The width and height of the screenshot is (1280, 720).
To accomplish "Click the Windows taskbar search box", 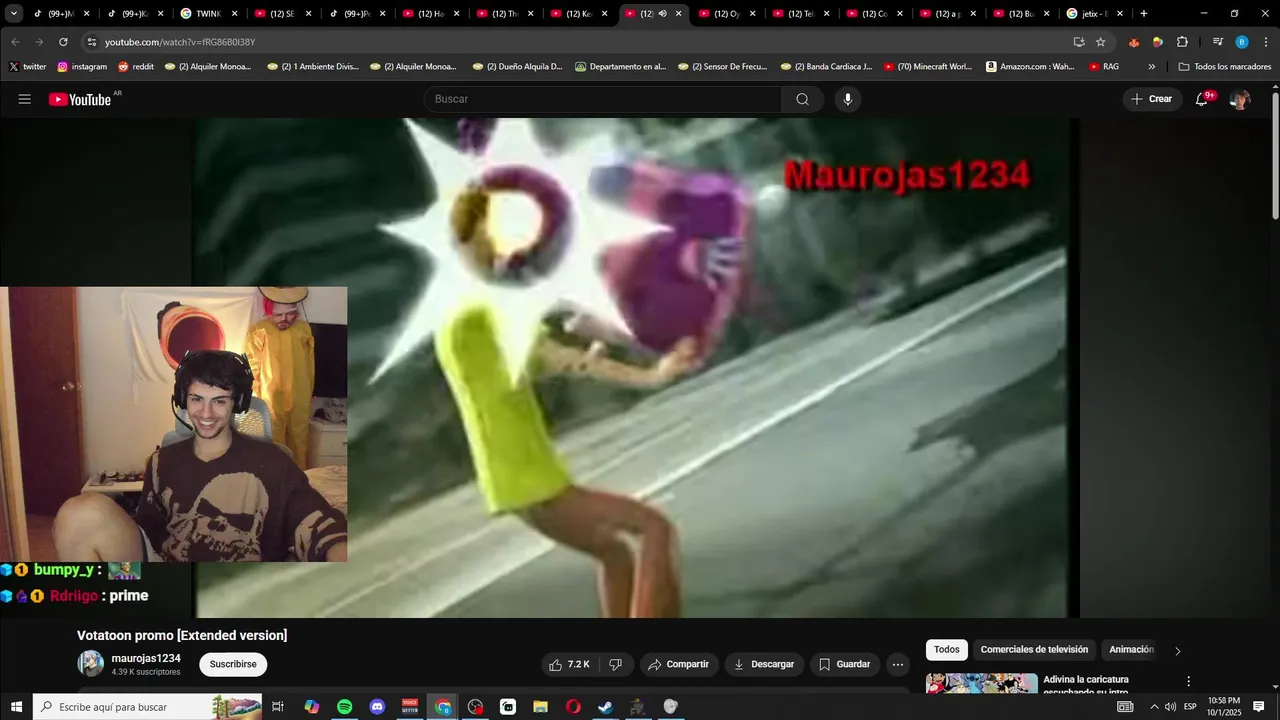I will click(148, 707).
